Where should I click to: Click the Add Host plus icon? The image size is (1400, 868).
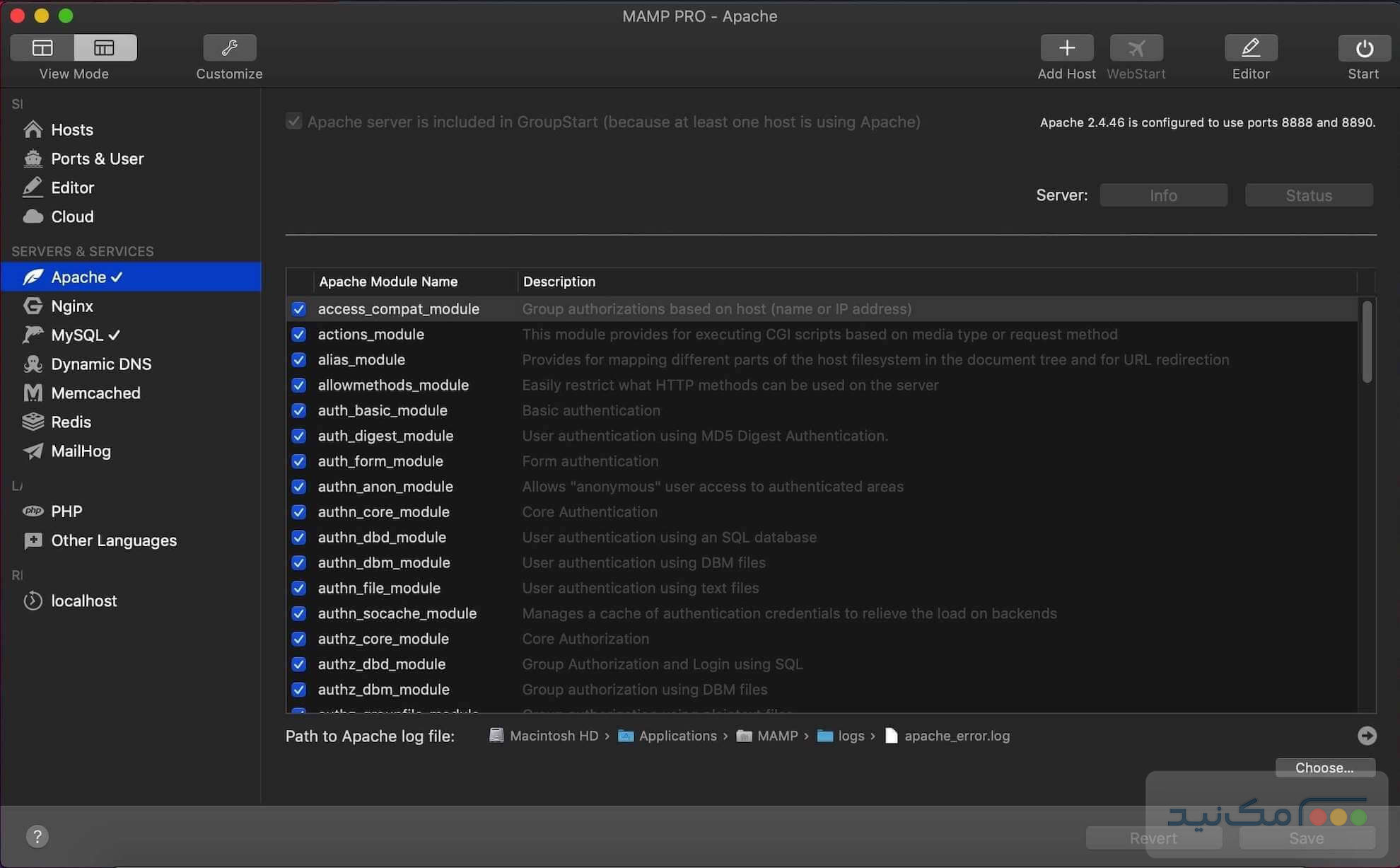(x=1066, y=48)
